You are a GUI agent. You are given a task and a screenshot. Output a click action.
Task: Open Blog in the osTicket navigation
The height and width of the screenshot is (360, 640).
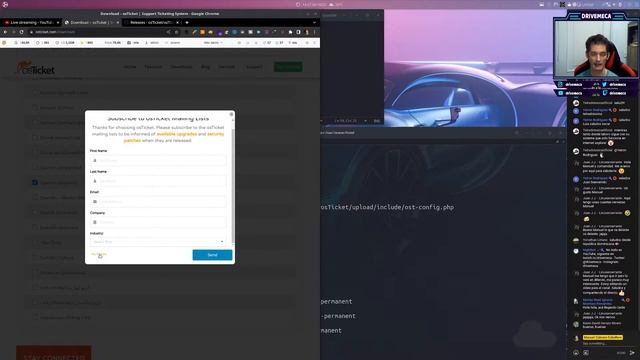click(x=205, y=67)
